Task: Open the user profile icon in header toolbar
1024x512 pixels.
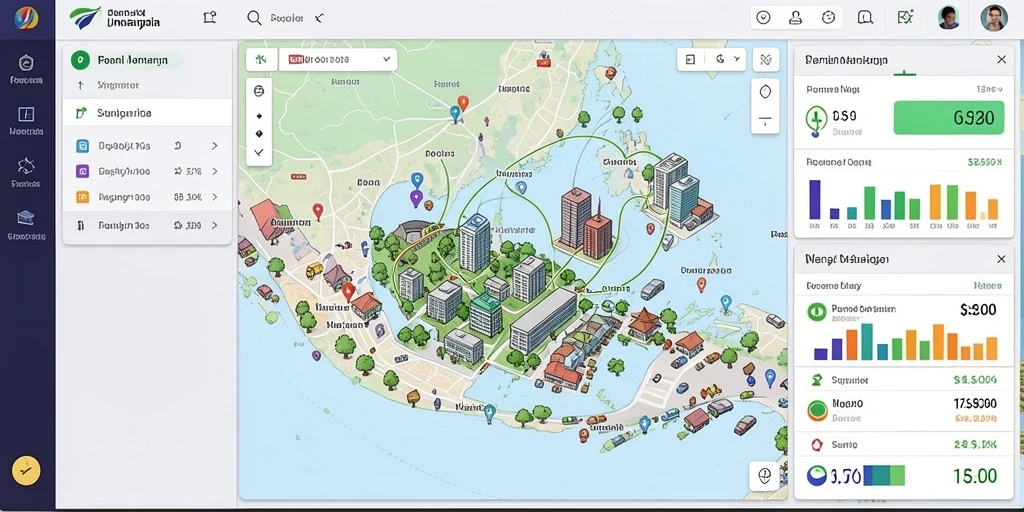Action: click(795, 18)
